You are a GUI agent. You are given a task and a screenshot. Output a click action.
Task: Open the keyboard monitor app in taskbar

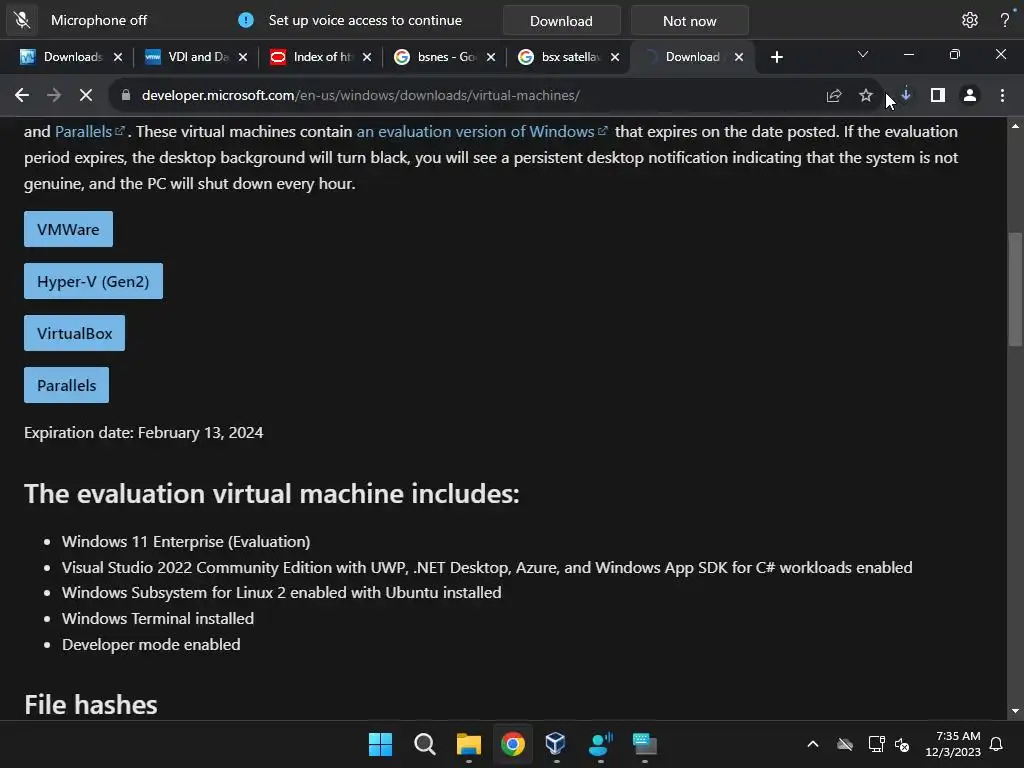pyautogui.click(x=645, y=744)
